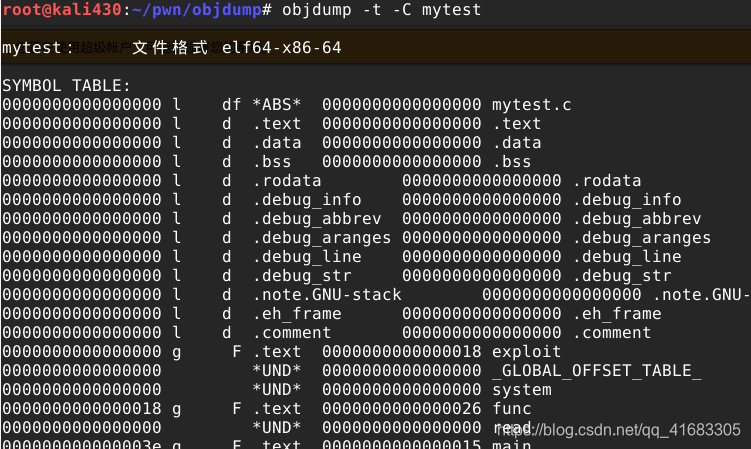This screenshot has width=751, height=449.
Task: Click the 'F' flag in func row
Action: [237, 408]
